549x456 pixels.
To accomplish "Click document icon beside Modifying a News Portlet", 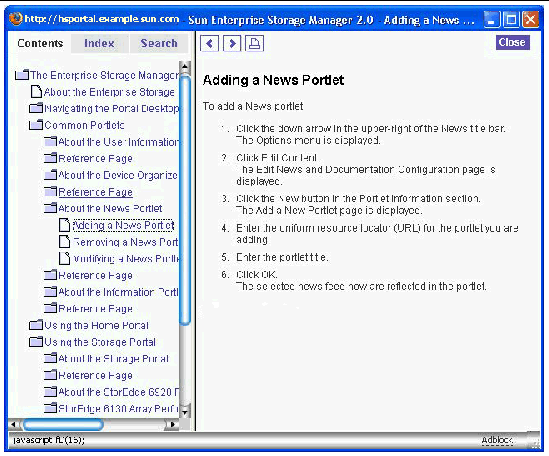I will 64,258.
